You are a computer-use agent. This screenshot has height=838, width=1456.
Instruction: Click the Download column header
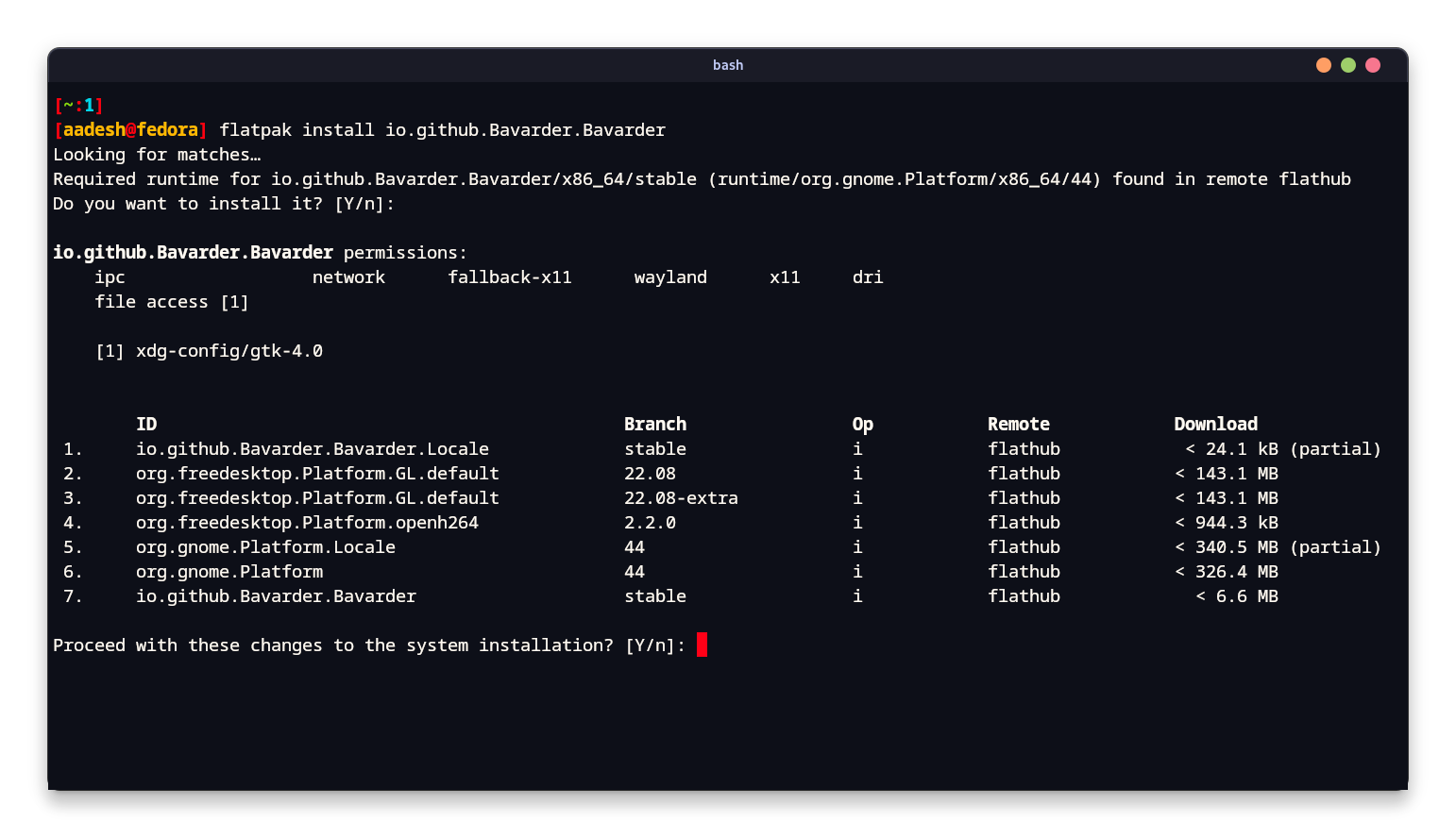coord(1215,424)
